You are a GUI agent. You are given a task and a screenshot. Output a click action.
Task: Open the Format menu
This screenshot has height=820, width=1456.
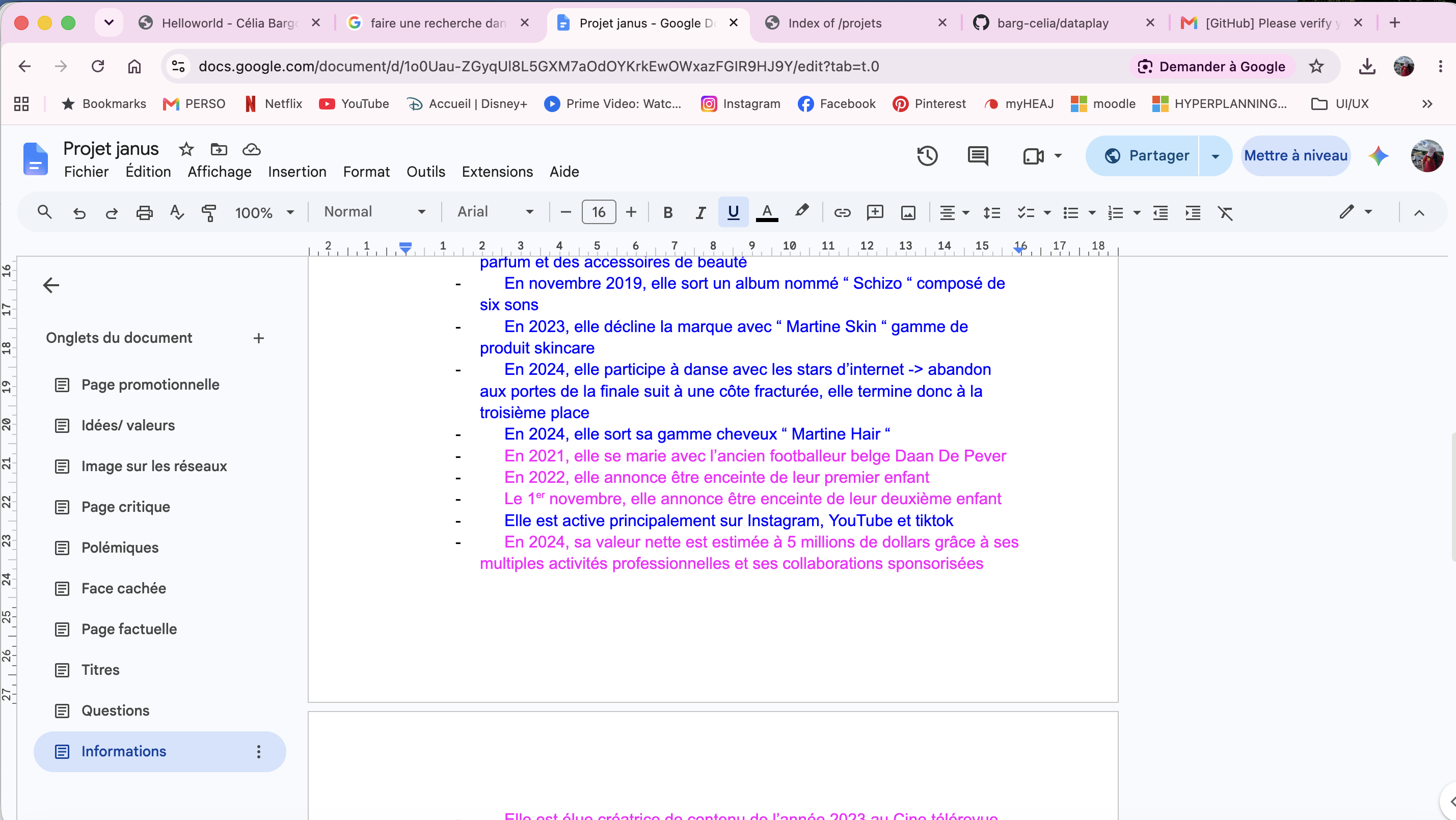point(366,172)
